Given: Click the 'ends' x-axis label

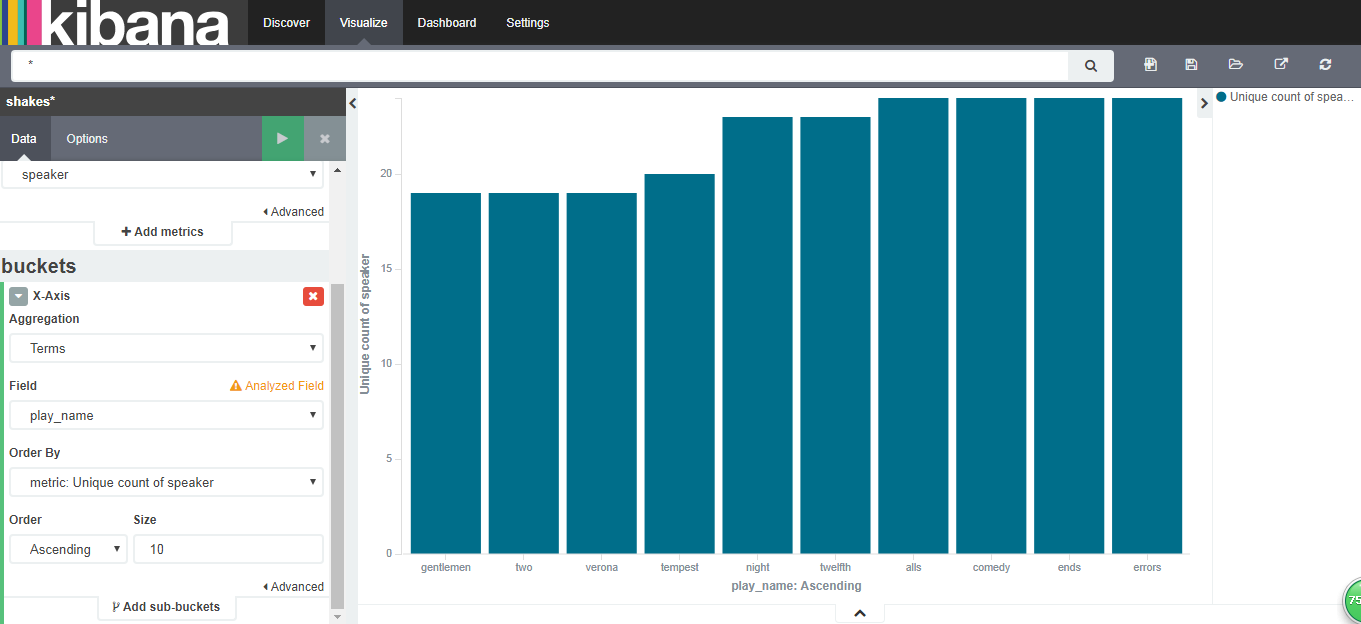Looking at the screenshot, I should point(1069,568).
